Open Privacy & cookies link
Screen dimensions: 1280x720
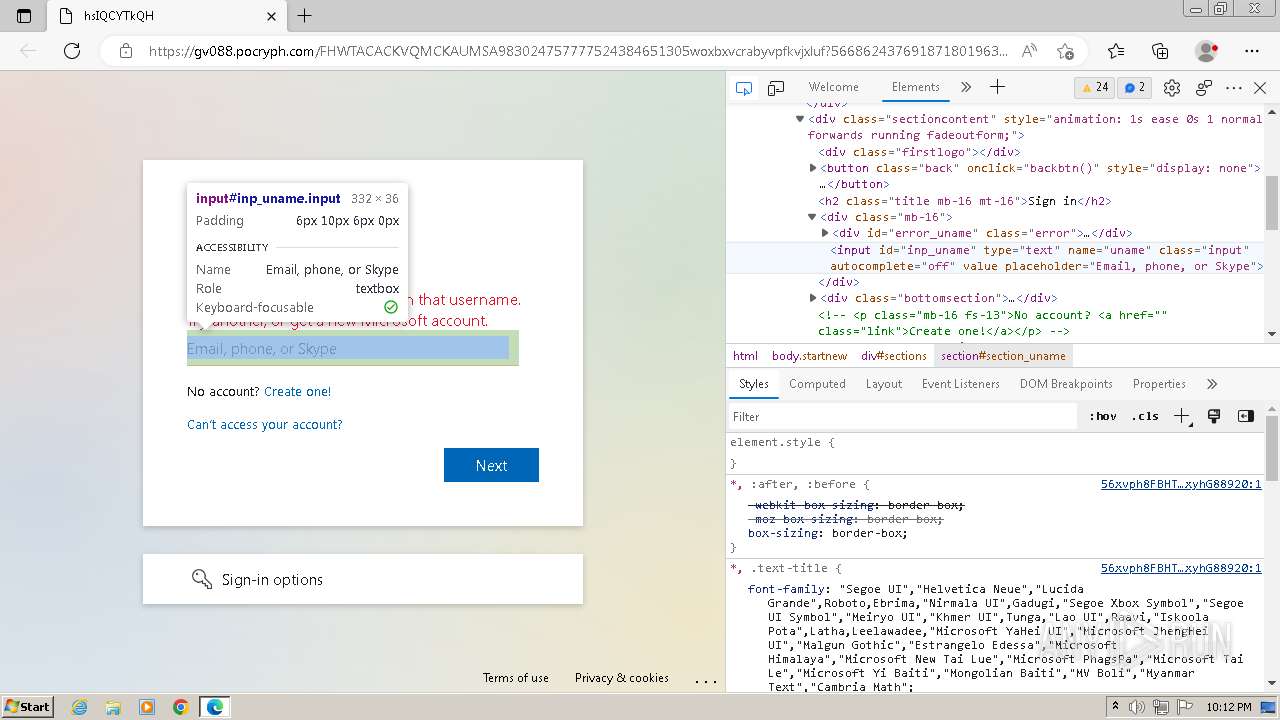click(622, 678)
